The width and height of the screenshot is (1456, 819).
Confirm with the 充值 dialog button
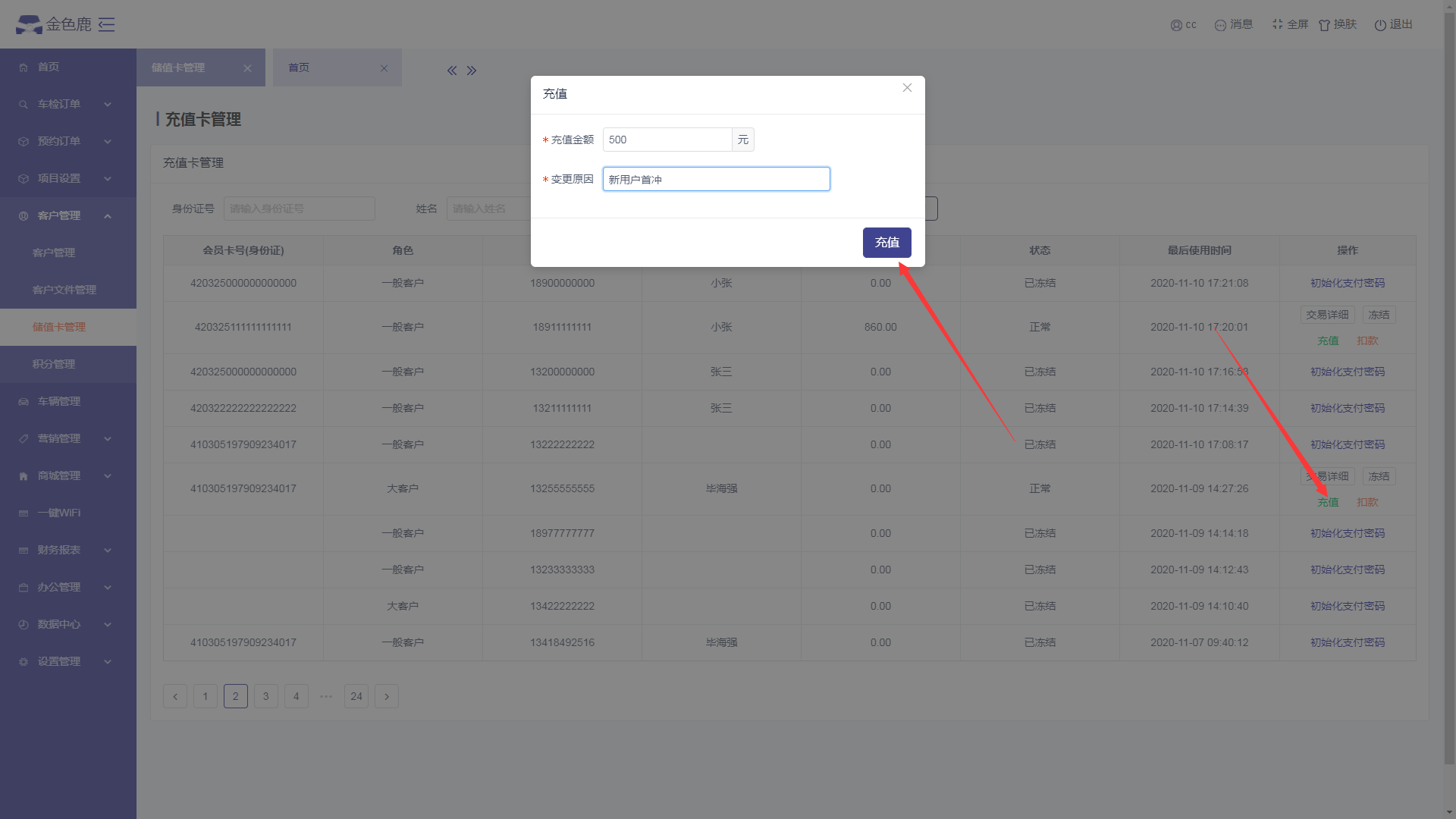(887, 243)
